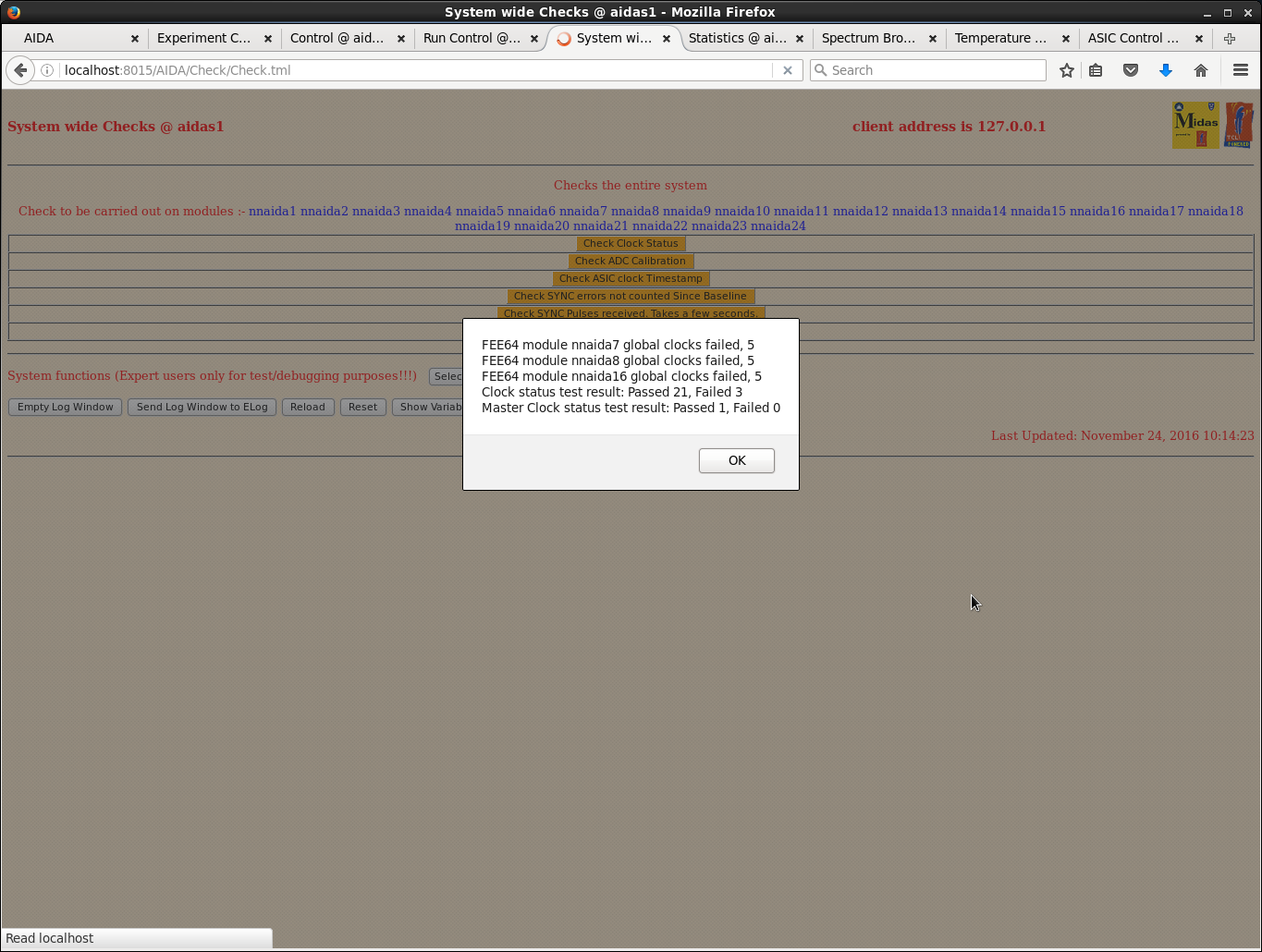Minimize the Firefox window
Screen dimensions: 1262x952
[x=1207, y=13]
